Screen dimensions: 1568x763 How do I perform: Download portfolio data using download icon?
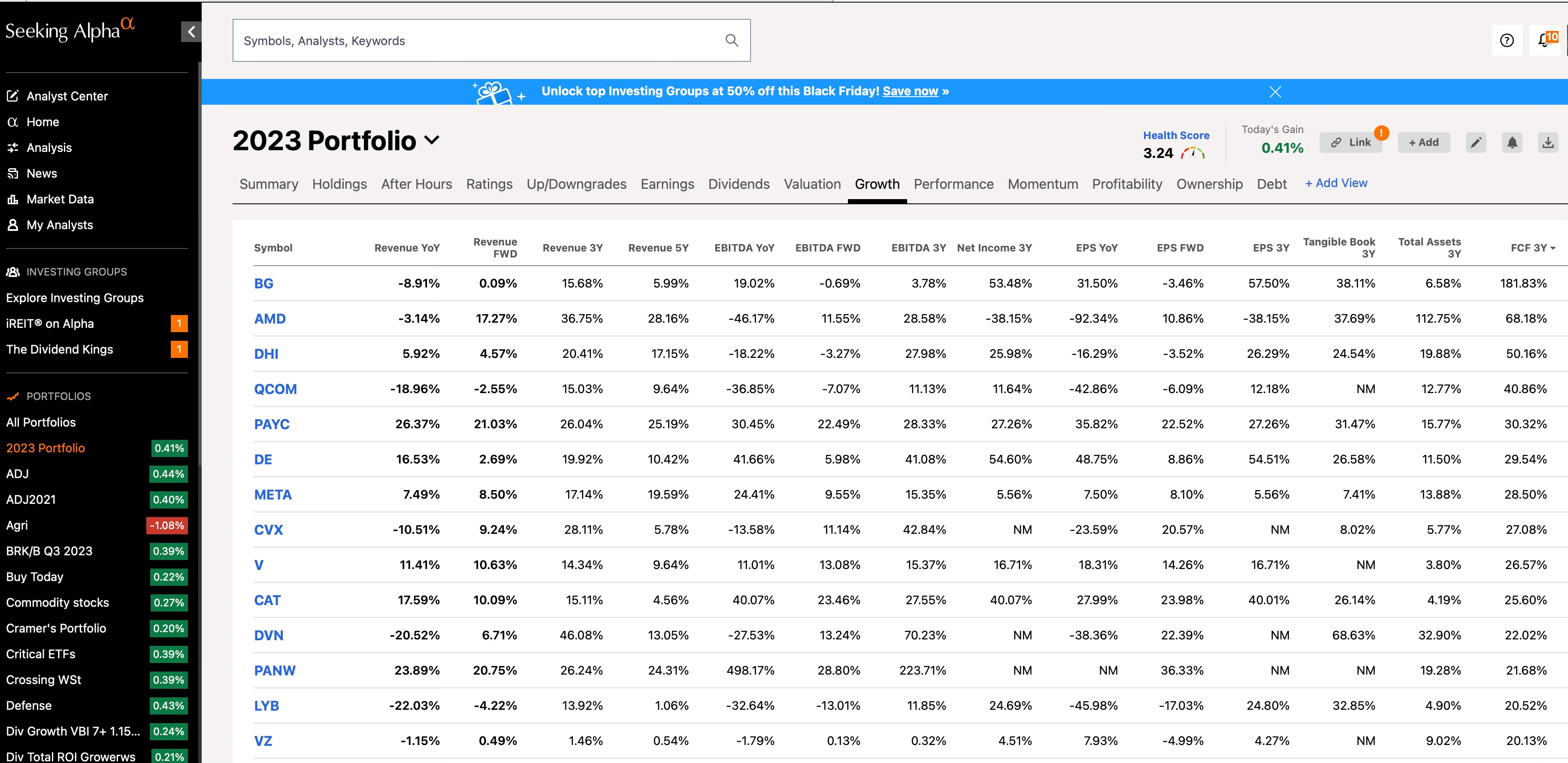click(x=1548, y=142)
